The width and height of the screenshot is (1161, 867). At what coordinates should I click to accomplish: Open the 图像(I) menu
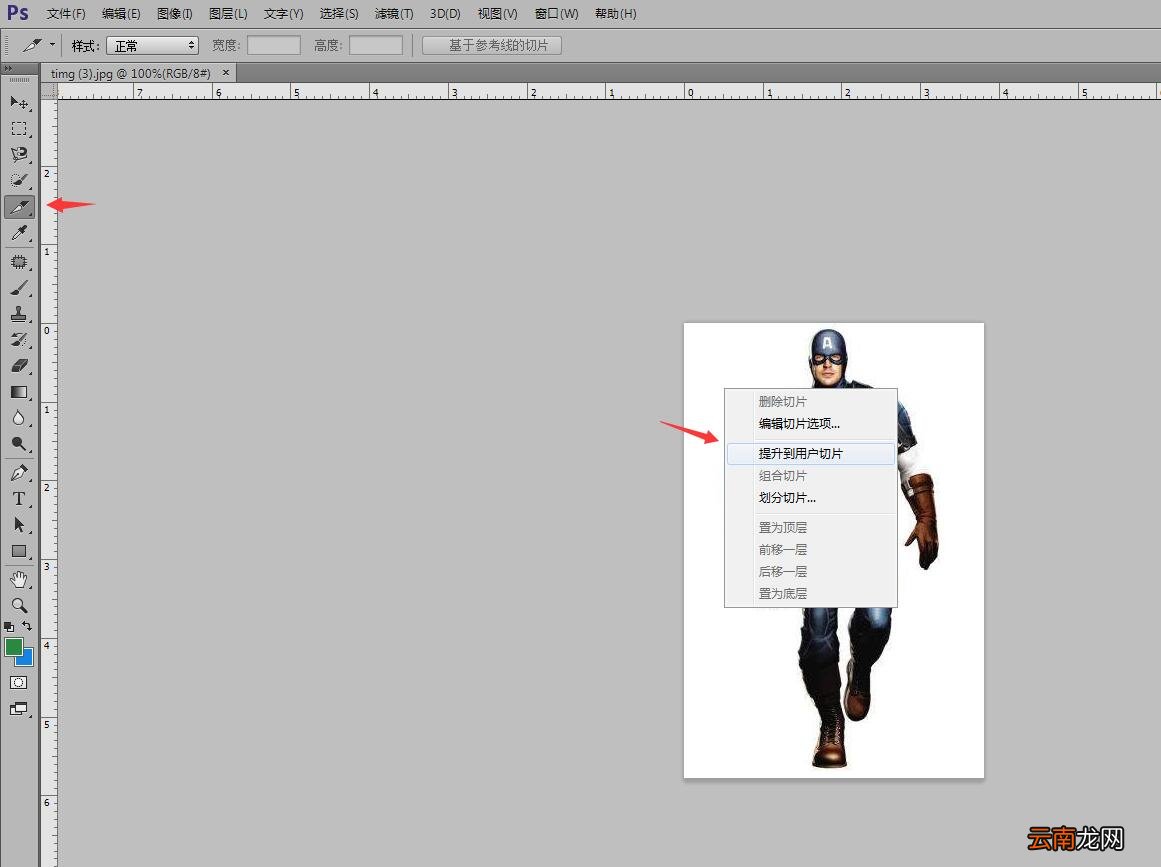[175, 14]
